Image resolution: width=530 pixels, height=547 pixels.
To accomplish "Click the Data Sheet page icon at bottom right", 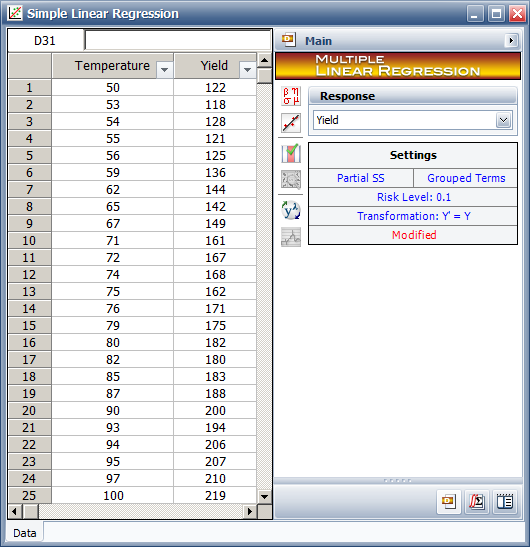I will [505, 502].
